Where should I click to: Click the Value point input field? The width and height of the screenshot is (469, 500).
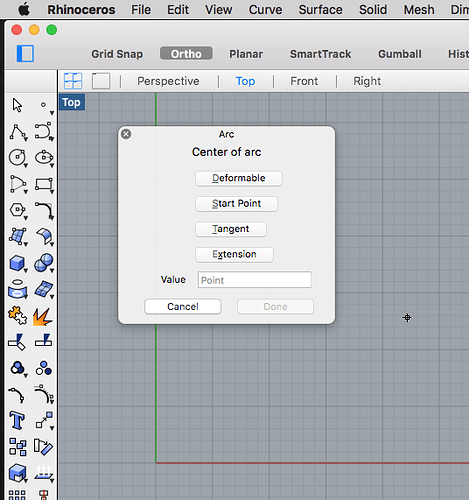click(x=255, y=280)
